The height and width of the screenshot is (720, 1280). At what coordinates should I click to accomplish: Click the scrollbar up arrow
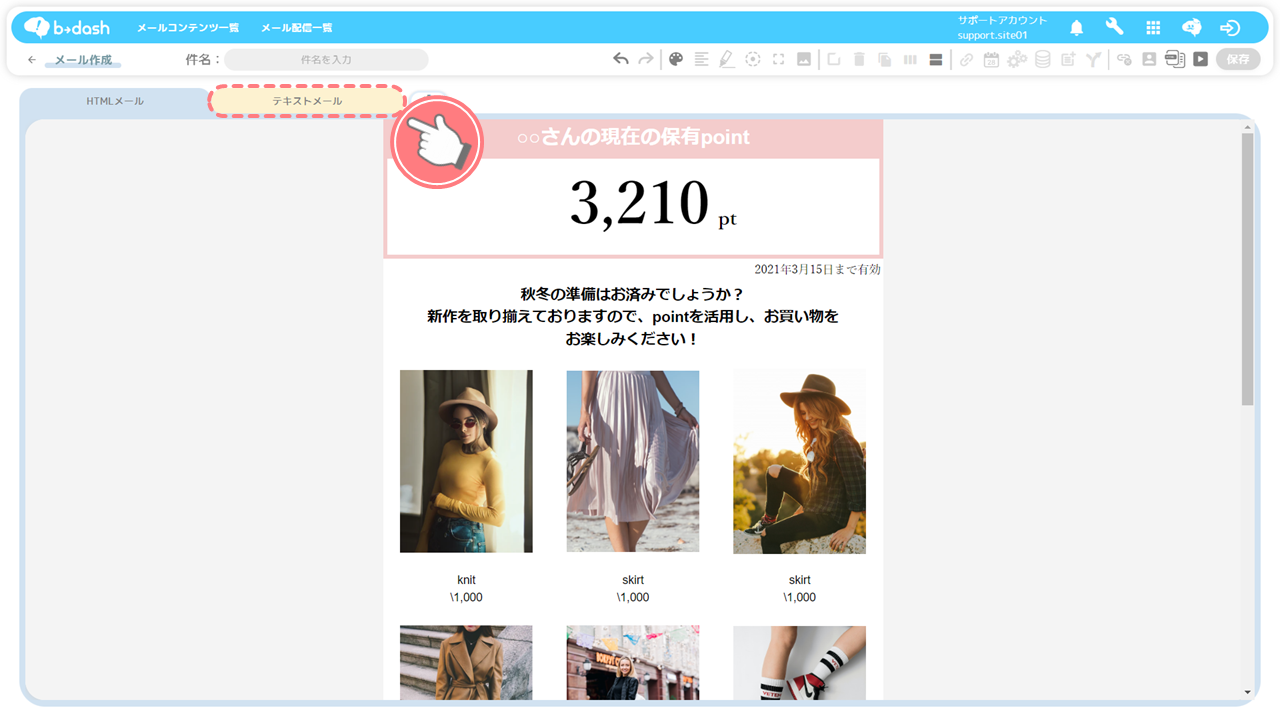click(x=1247, y=127)
